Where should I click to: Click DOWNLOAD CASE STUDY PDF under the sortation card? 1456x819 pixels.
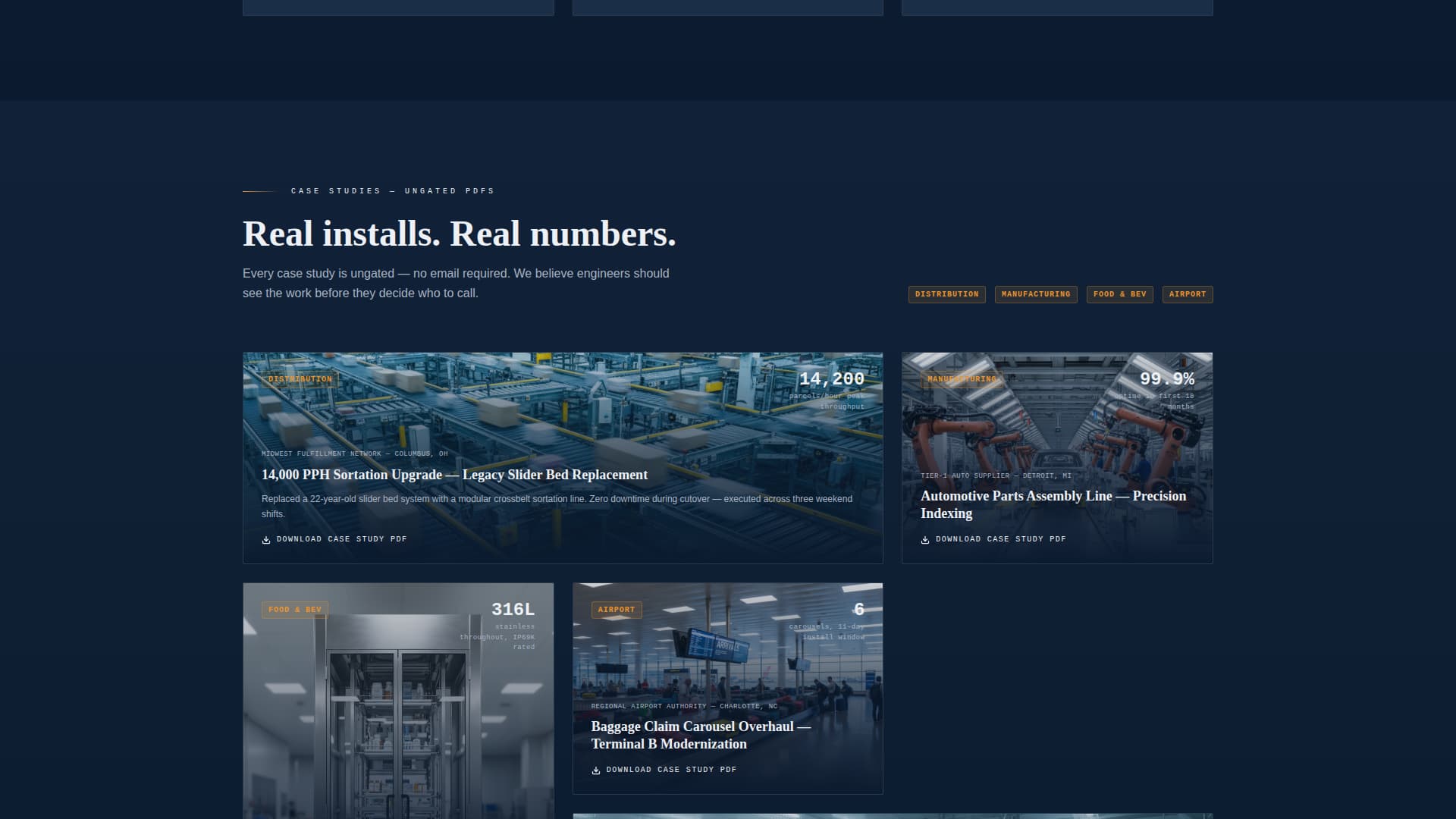pos(340,539)
